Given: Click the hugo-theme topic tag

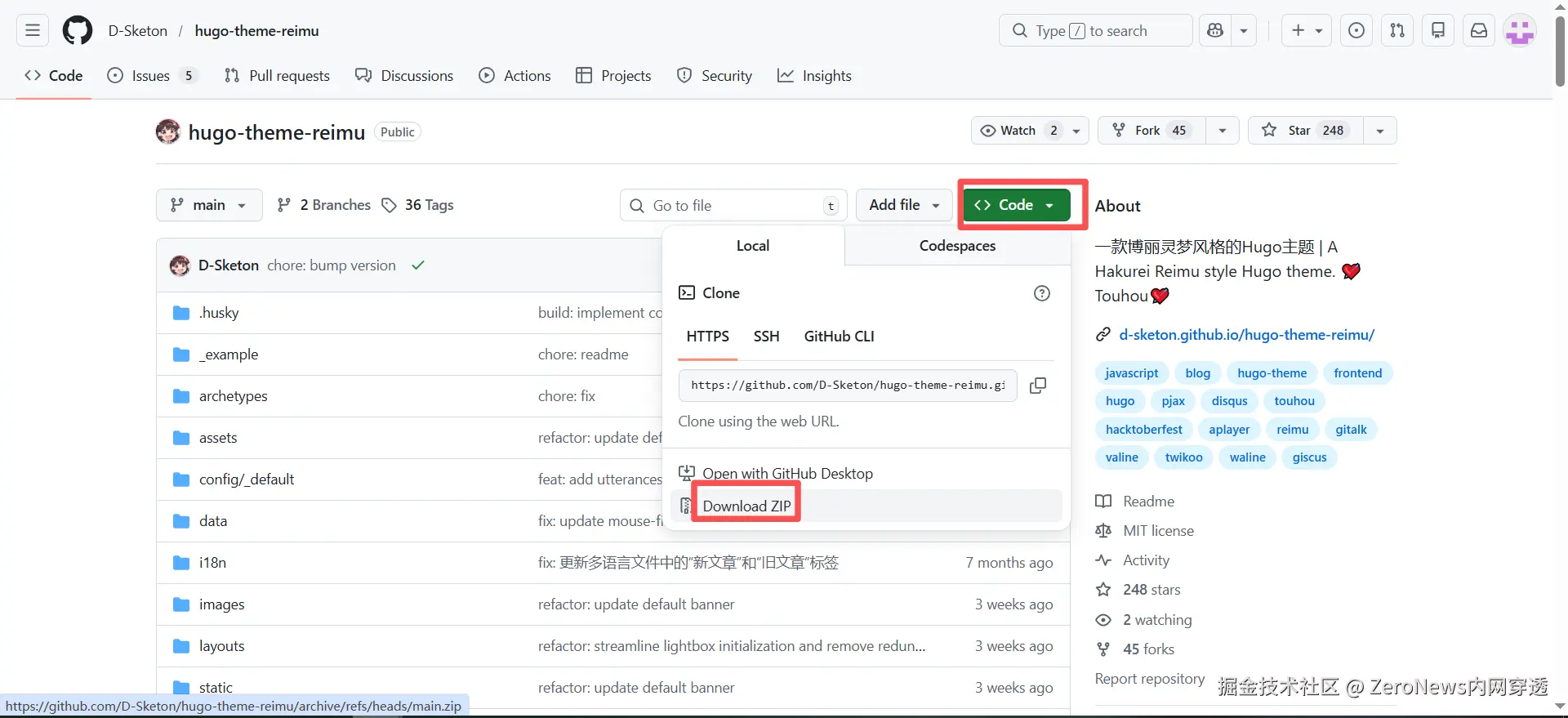Looking at the screenshot, I should tap(1272, 373).
